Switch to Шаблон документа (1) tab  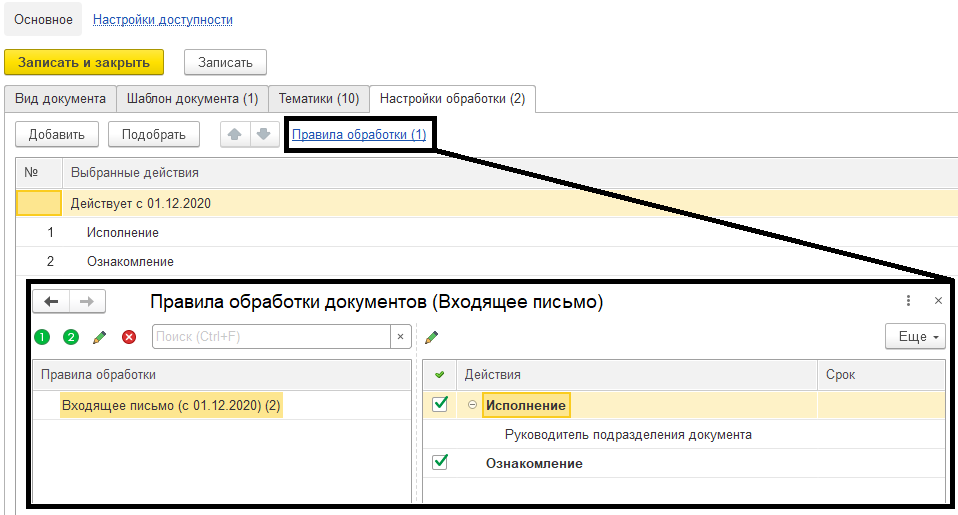192,98
